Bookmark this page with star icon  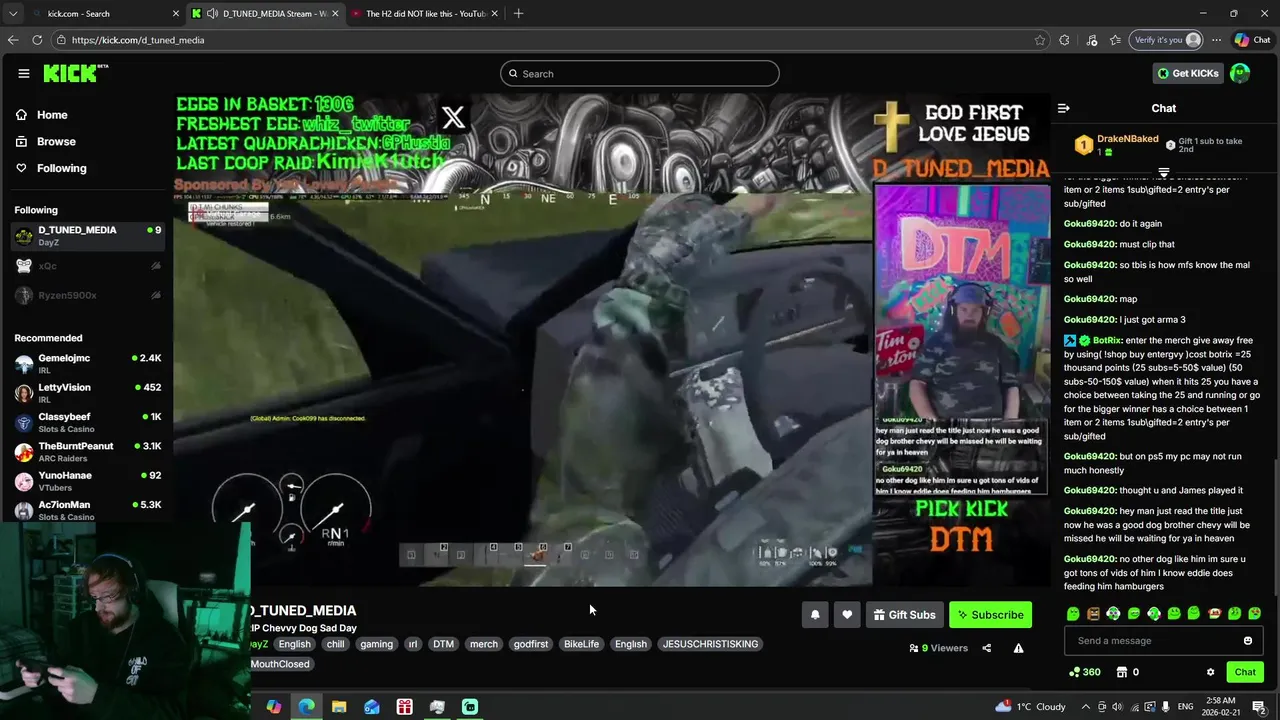[x=1040, y=40]
